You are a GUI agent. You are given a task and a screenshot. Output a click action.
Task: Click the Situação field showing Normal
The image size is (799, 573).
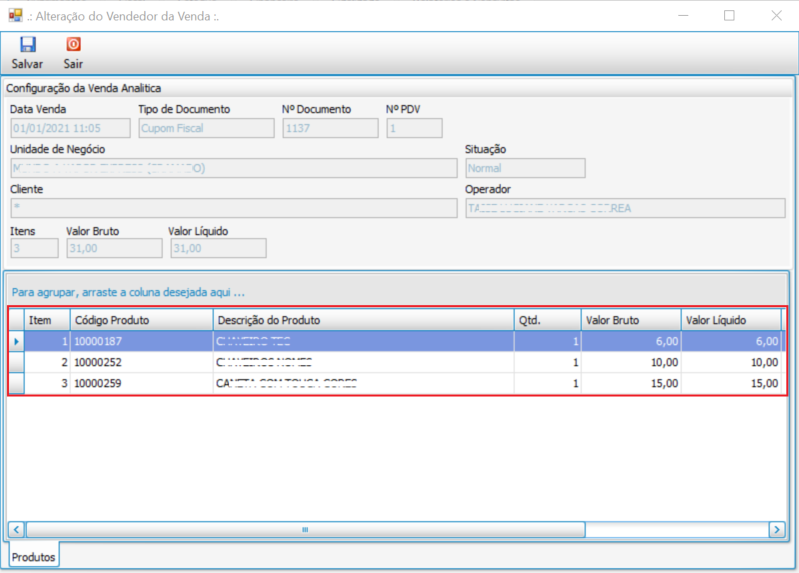pos(525,168)
